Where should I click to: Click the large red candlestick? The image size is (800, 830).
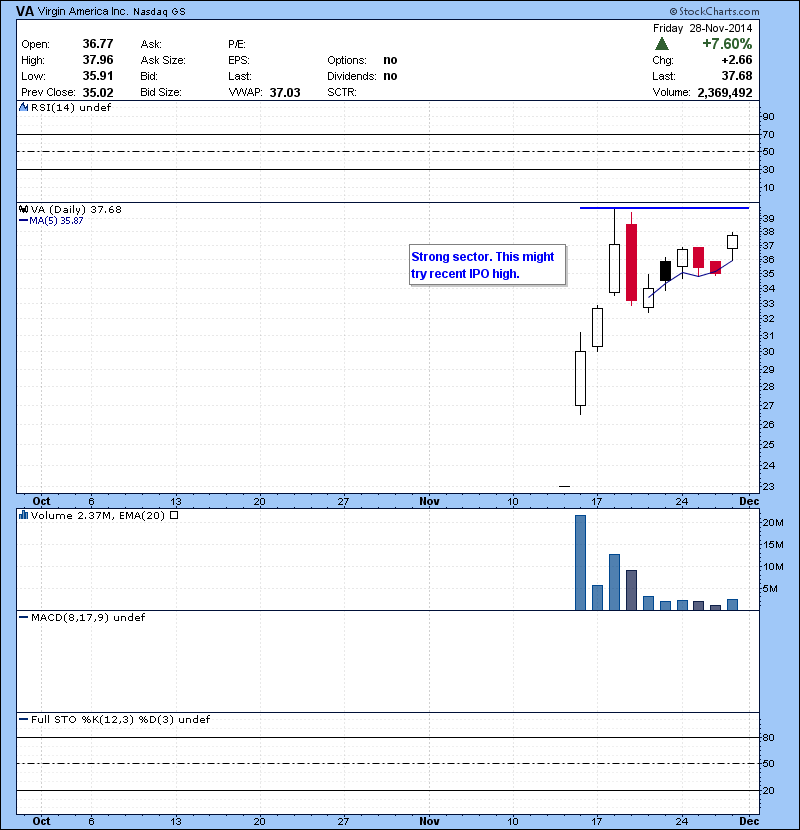[631, 263]
